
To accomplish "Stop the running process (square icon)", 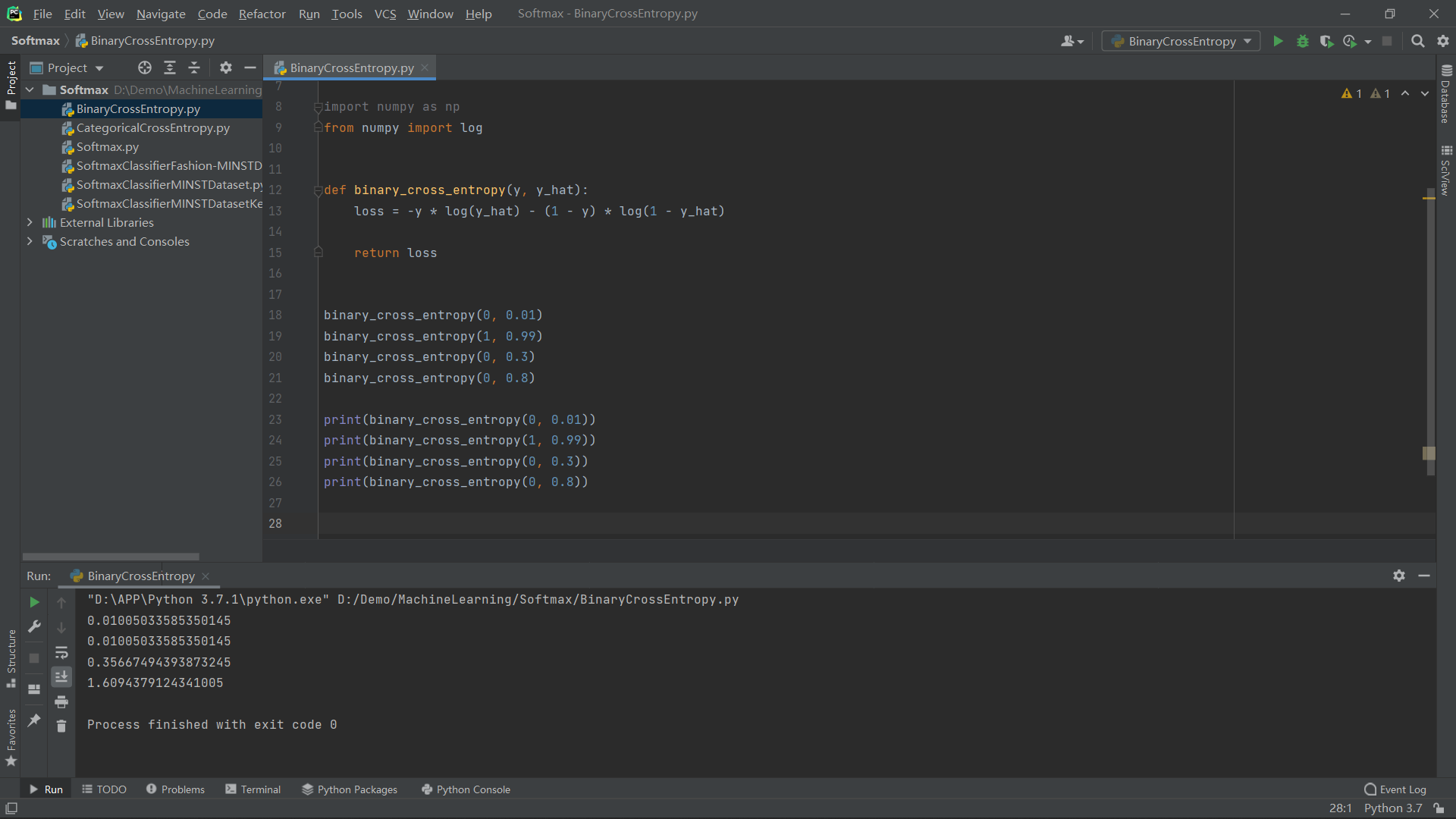I will point(33,658).
